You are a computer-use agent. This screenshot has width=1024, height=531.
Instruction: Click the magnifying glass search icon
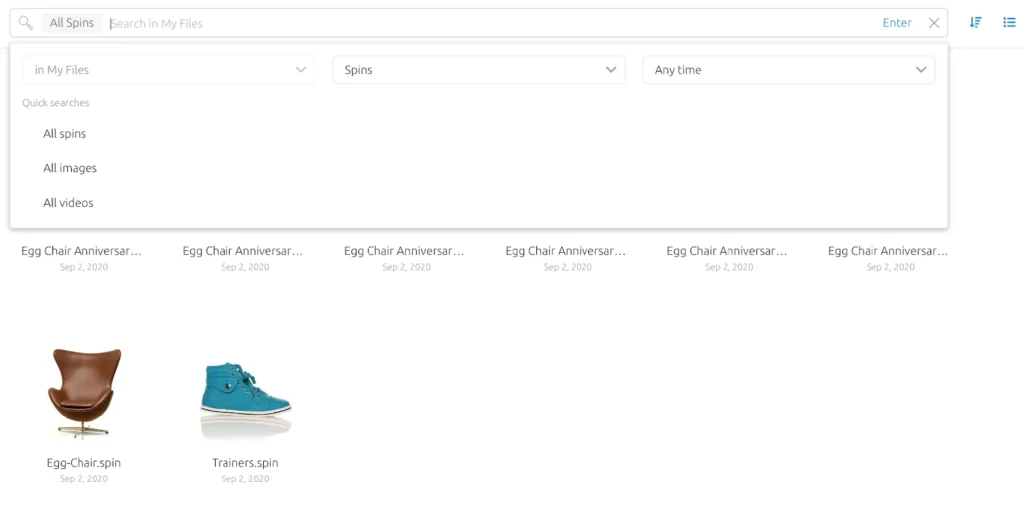coord(26,23)
